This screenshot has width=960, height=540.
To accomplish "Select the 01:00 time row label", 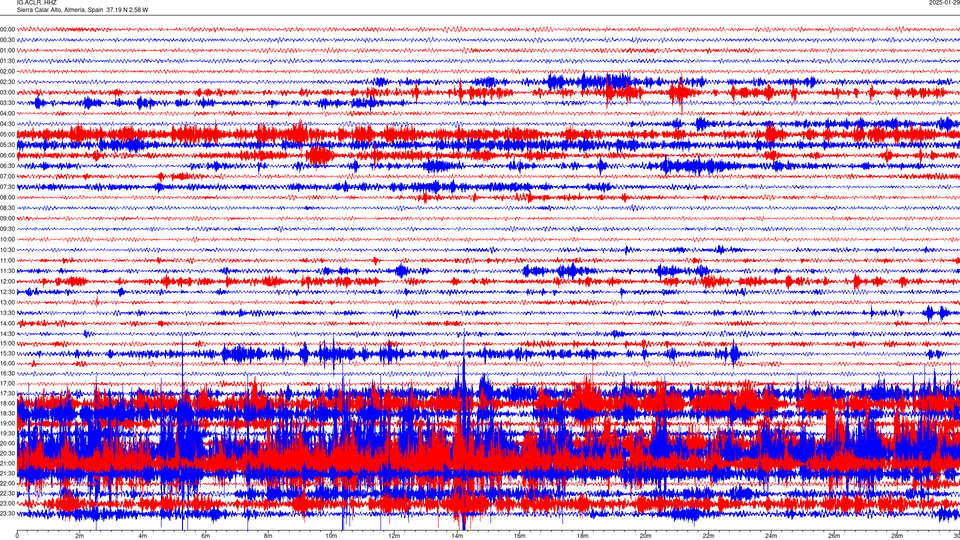I will pos(7,50).
